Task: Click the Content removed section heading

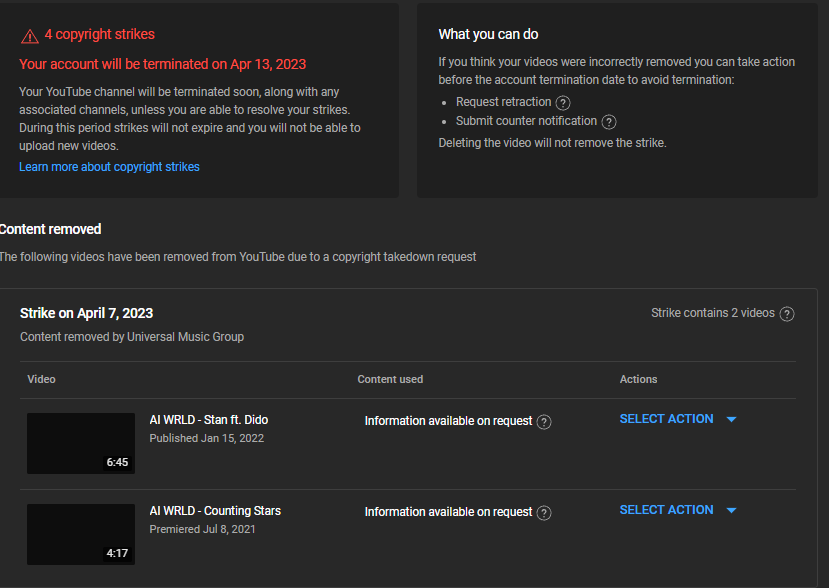Action: pyautogui.click(x=50, y=229)
